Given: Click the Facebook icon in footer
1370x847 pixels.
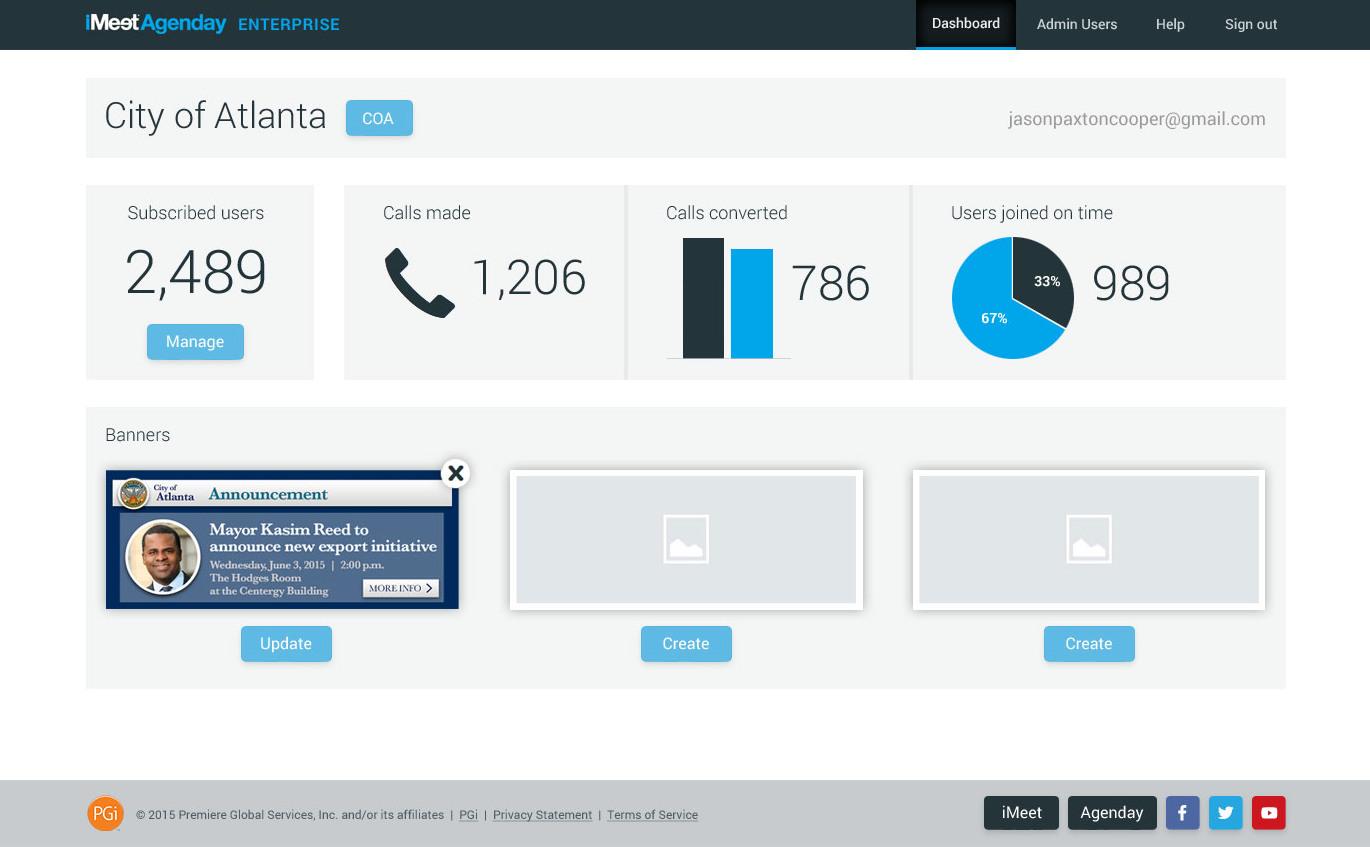Looking at the screenshot, I should tap(1182, 813).
